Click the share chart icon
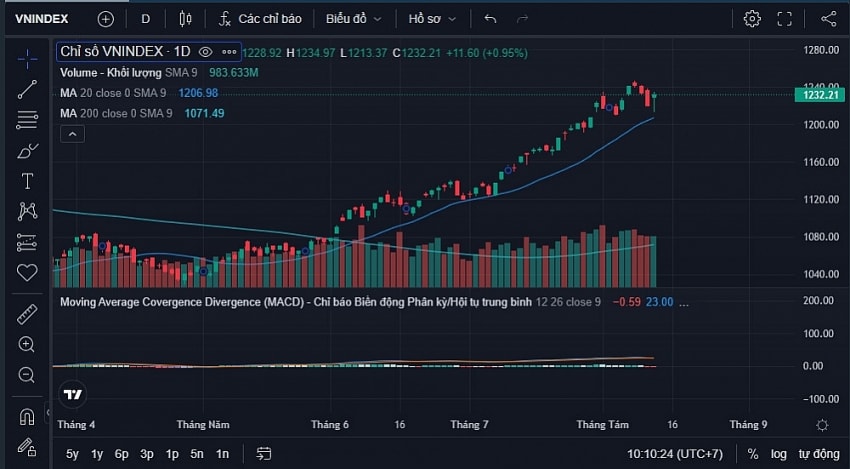Image resolution: width=850 pixels, height=469 pixels. (x=828, y=19)
